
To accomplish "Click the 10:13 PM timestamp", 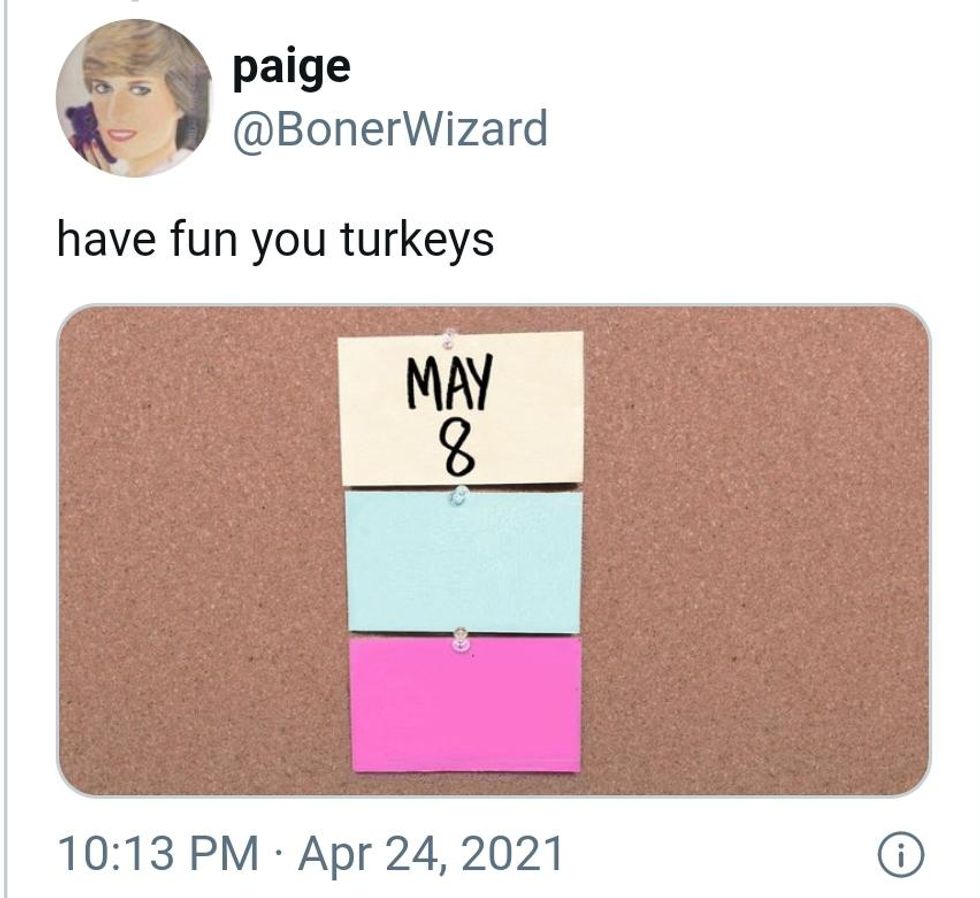I will 159,854.
